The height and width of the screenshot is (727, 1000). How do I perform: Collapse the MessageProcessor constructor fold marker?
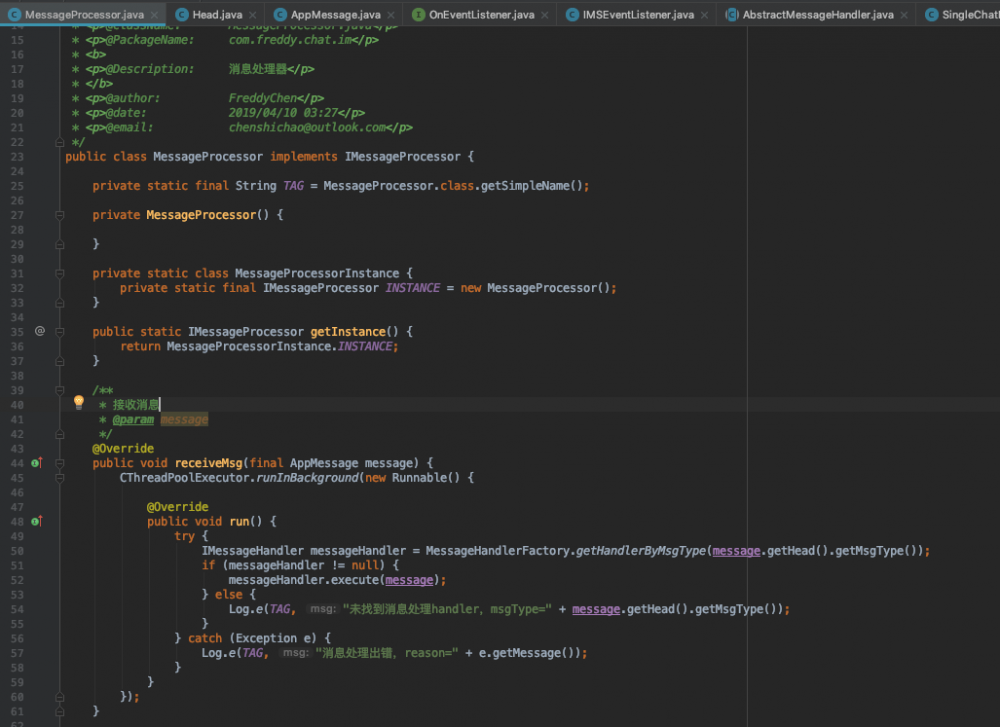point(59,214)
